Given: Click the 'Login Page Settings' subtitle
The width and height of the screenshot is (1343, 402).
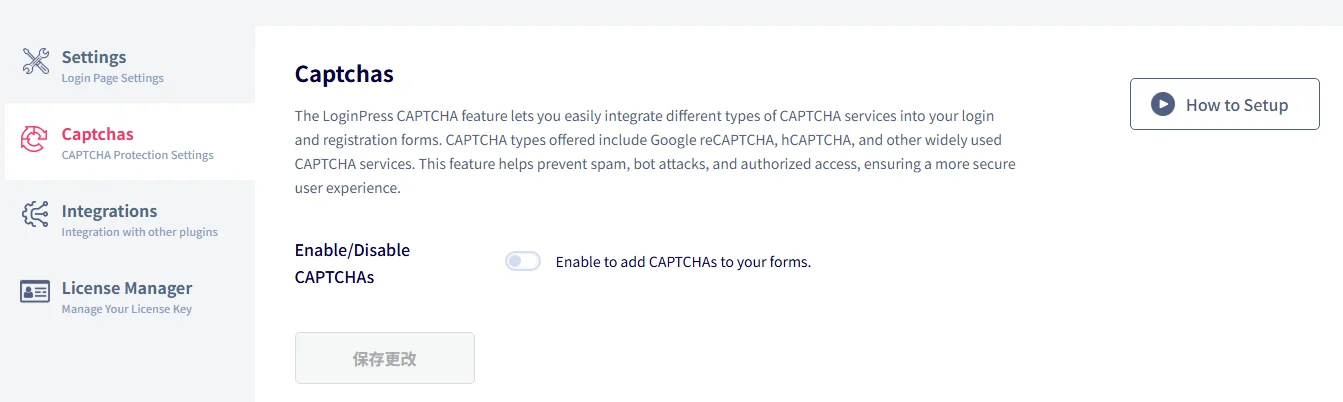Looking at the screenshot, I should tap(112, 78).
